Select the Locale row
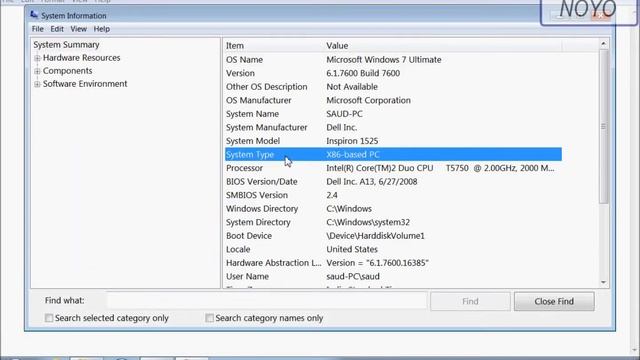This screenshot has height=360, width=640. [393, 249]
